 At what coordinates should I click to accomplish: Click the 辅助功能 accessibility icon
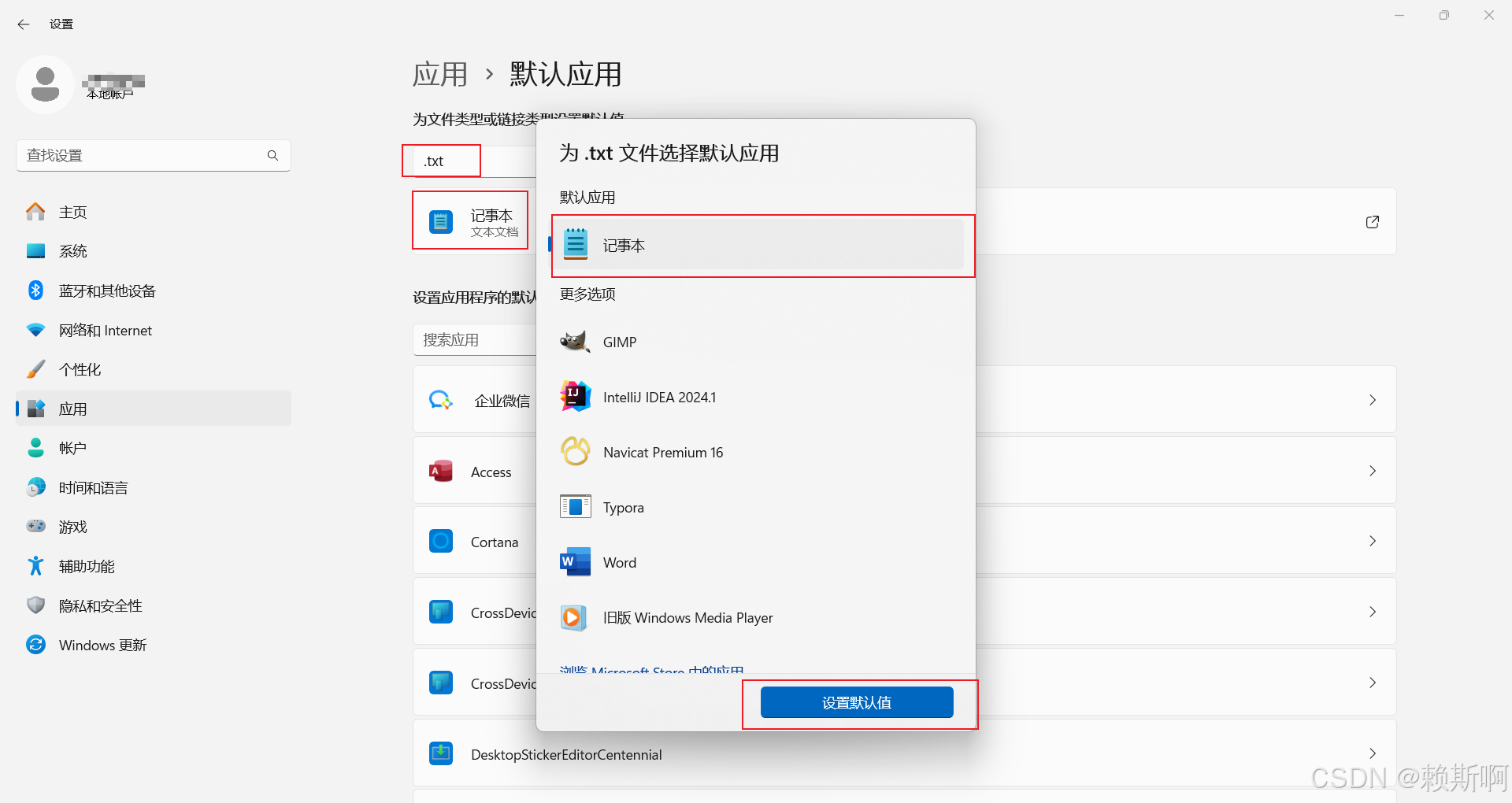36,565
